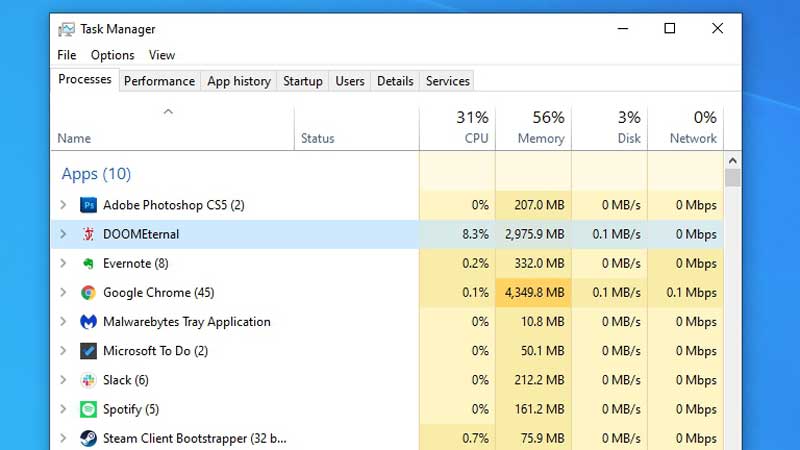This screenshot has height=450, width=800.
Task: Click the Steam Client Bootstrapper icon
Action: click(x=88, y=438)
